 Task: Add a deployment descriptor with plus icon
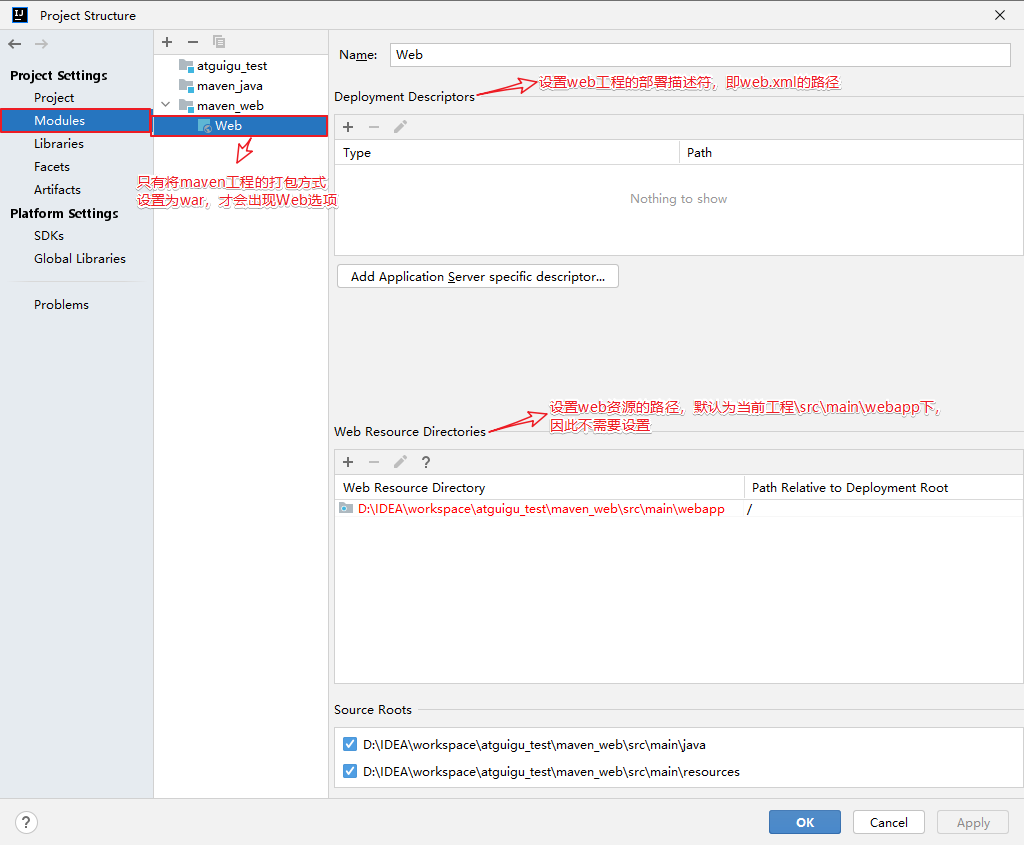tap(348, 127)
